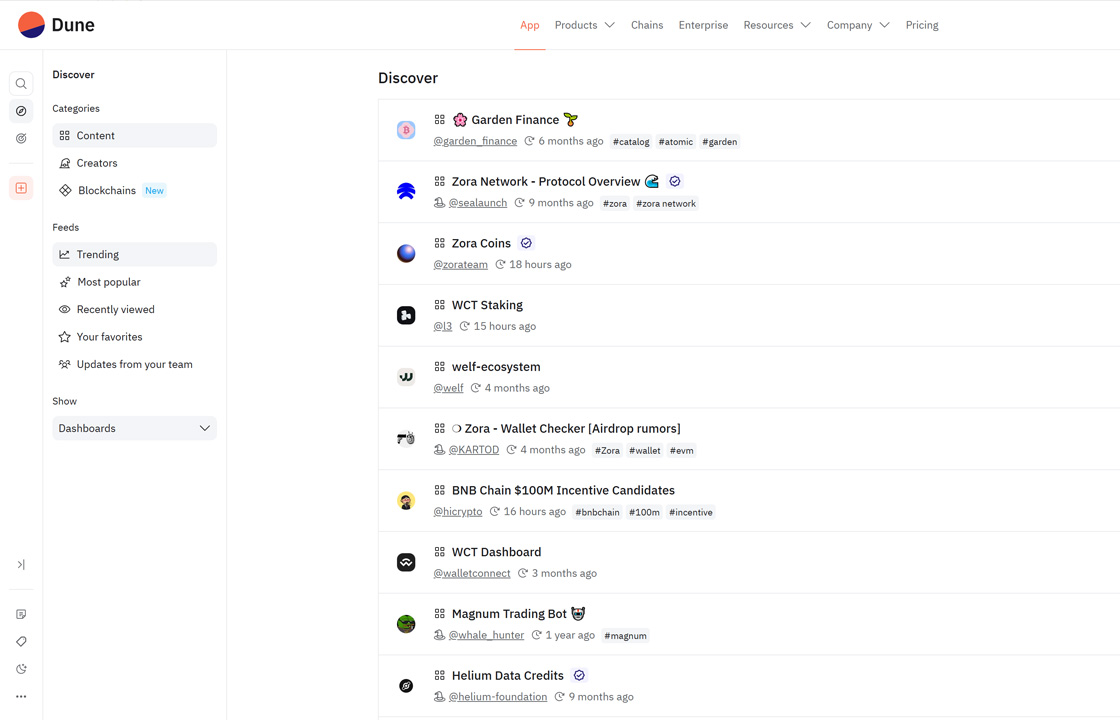The height and width of the screenshot is (720, 1120).
Task: Click the BNB Chain dashboard author avatar
Action: [406, 501]
